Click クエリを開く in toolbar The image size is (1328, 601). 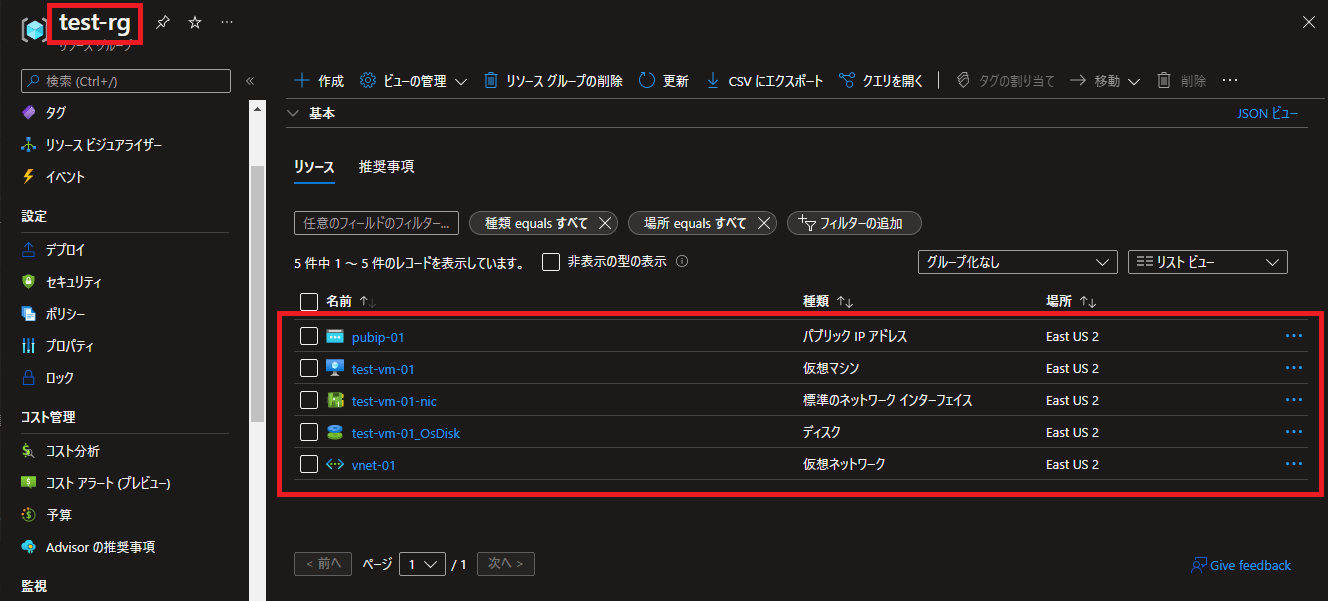(x=882, y=81)
